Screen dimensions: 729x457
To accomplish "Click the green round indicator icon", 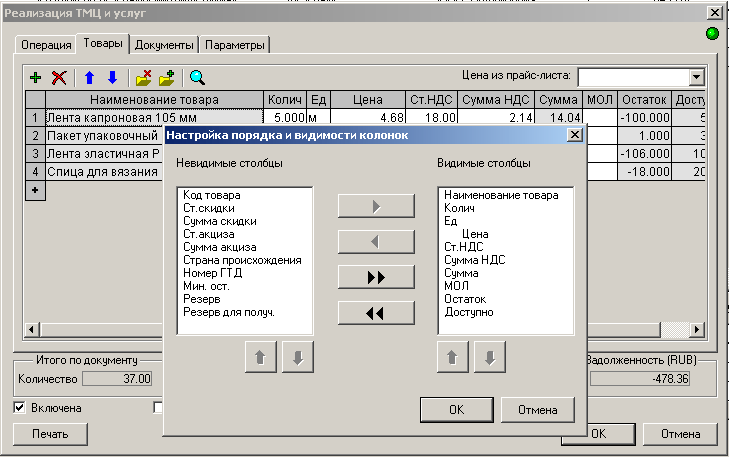I will pos(712,33).
